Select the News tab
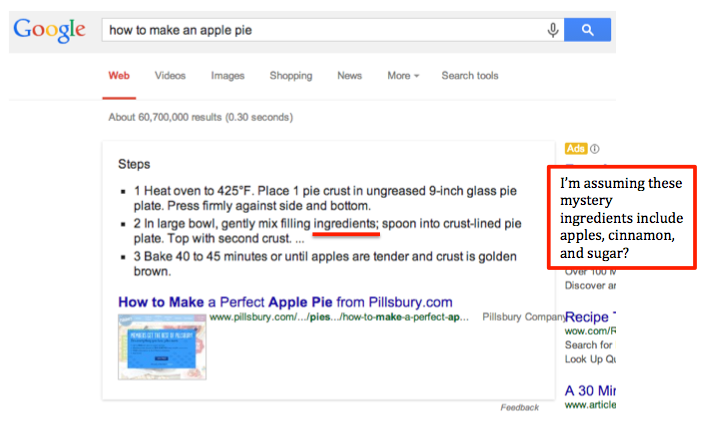The image size is (707, 425). click(349, 76)
